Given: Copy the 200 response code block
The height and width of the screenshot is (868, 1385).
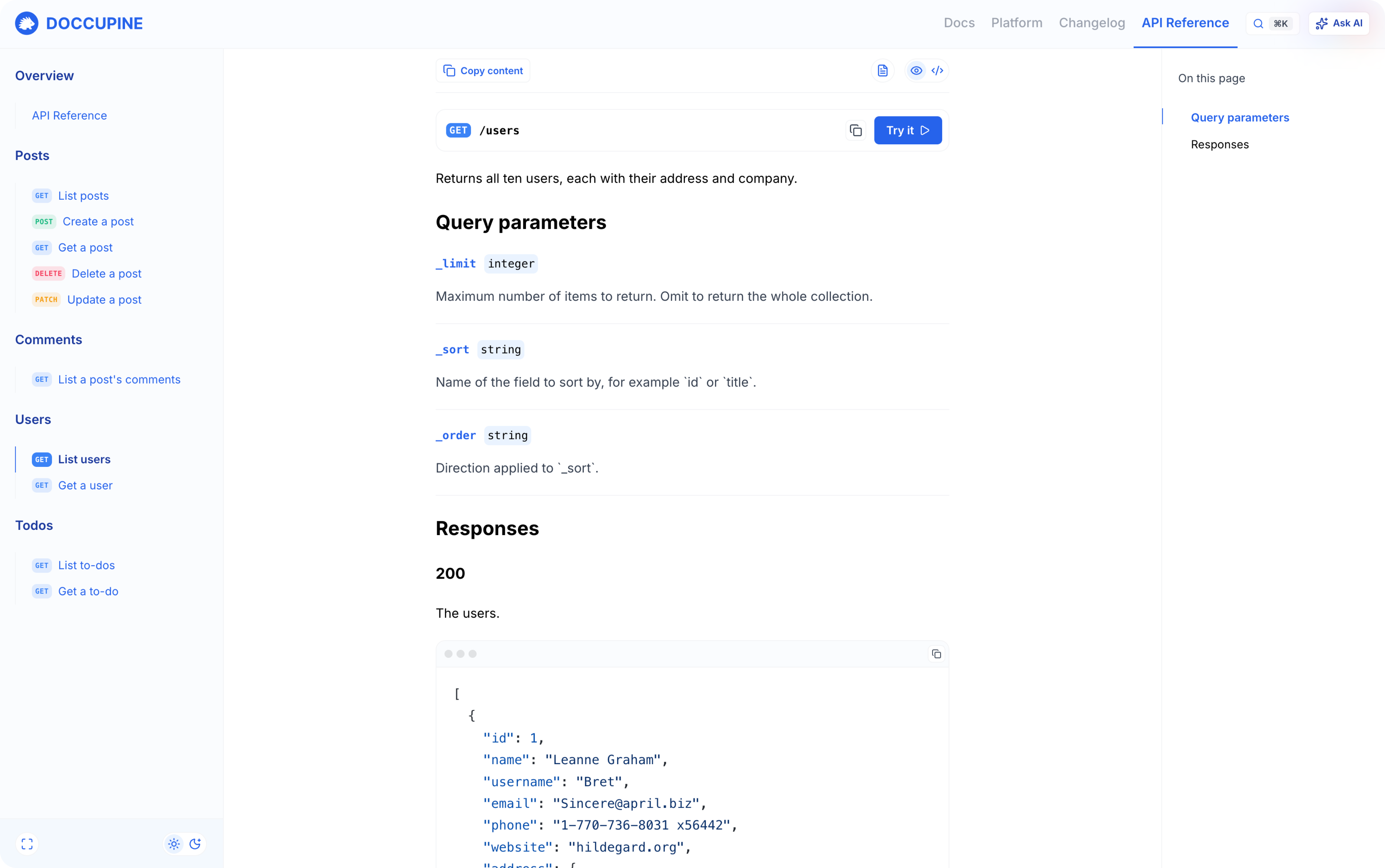Looking at the screenshot, I should coord(936,654).
